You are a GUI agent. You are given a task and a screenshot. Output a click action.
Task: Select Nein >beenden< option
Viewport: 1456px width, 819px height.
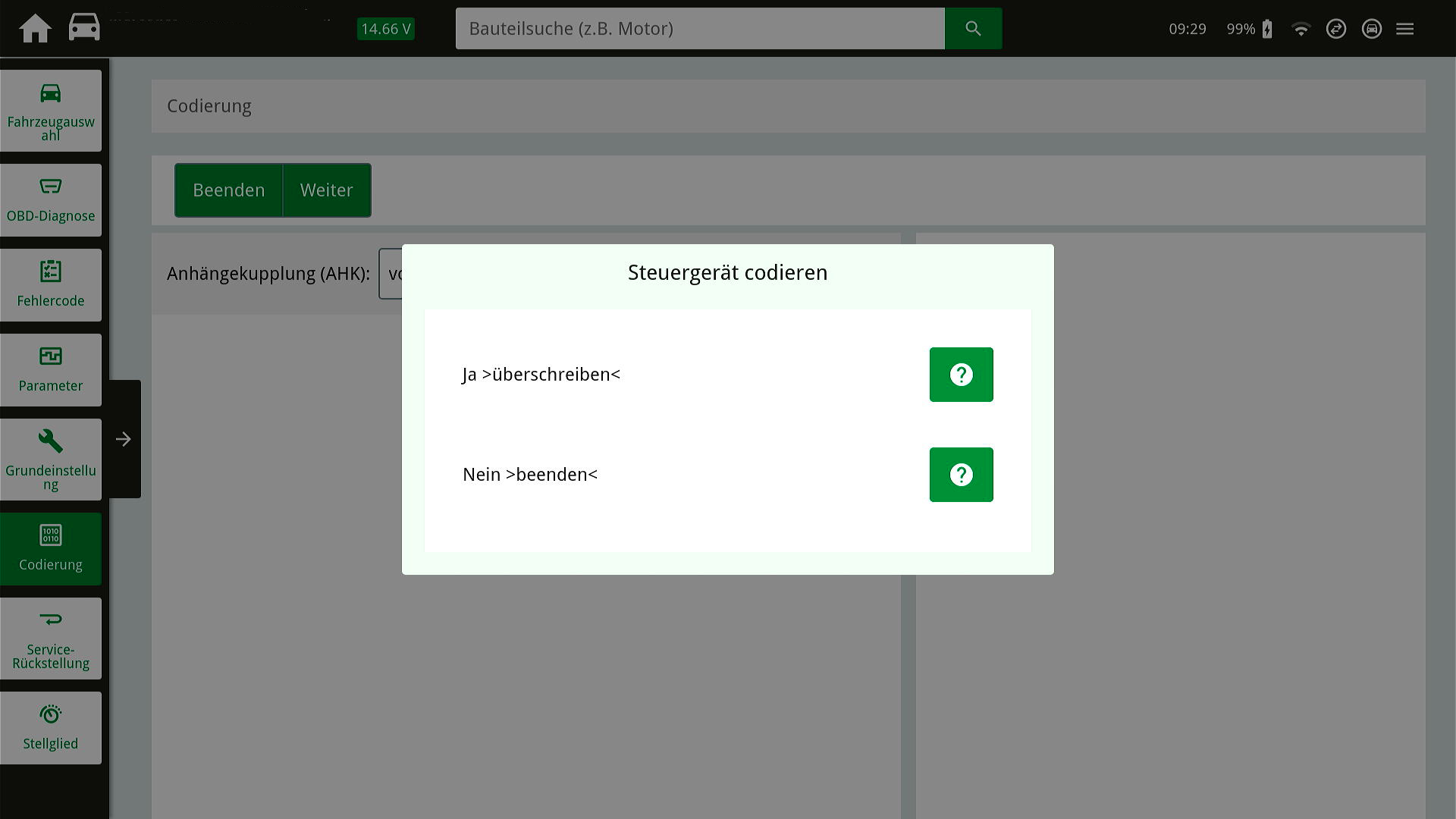pos(530,475)
